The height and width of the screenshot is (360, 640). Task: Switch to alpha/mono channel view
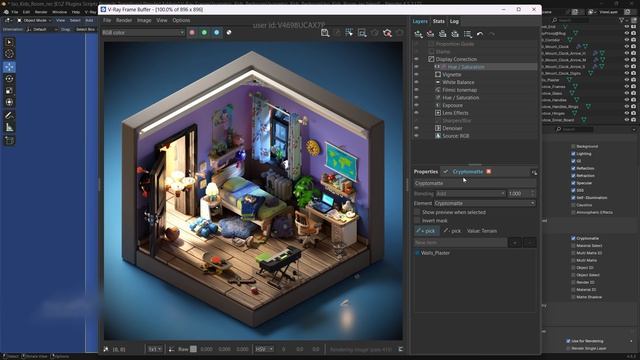pyautogui.click(x=229, y=33)
